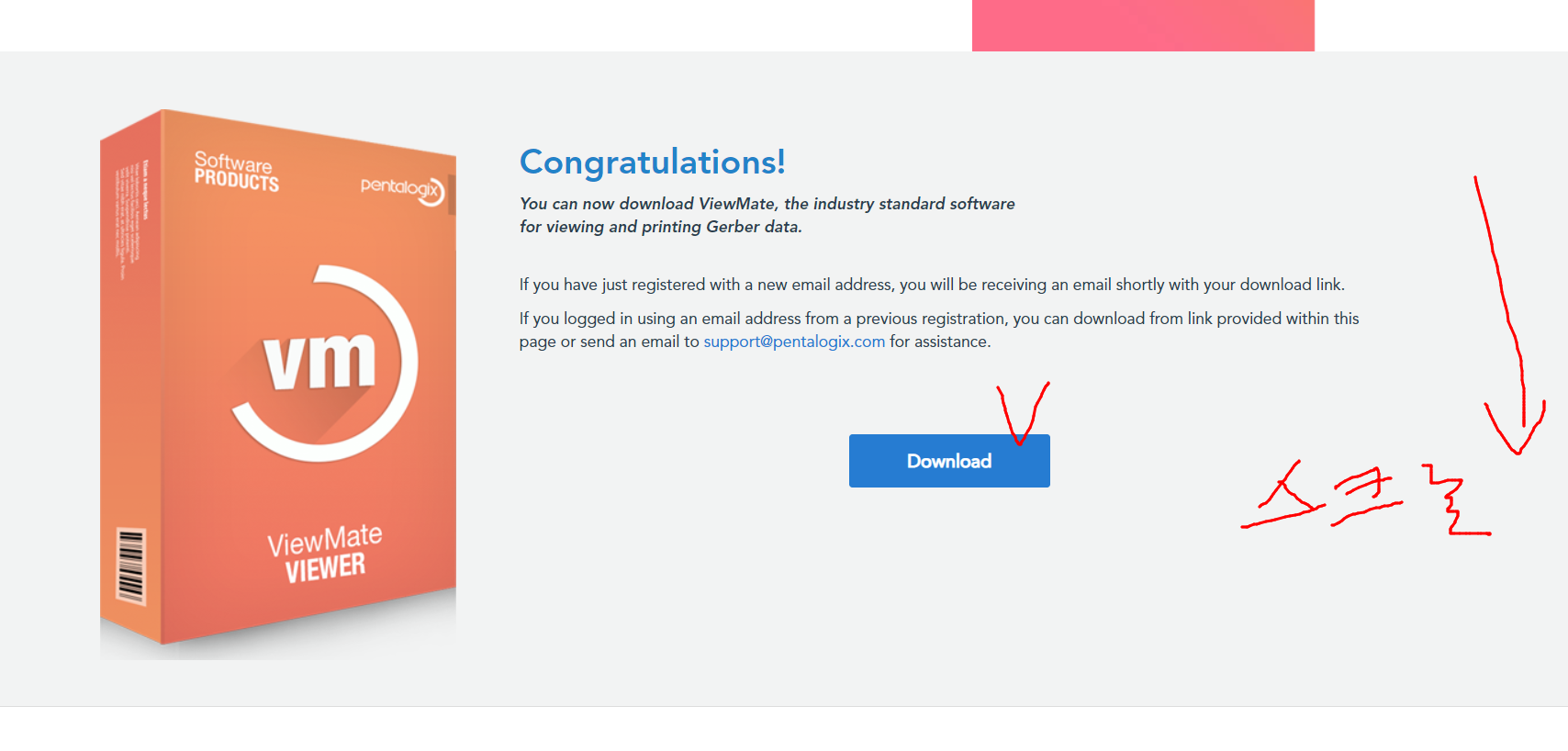Click the Congratulations! heading
This screenshot has width=1568, height=751.
coord(653,162)
